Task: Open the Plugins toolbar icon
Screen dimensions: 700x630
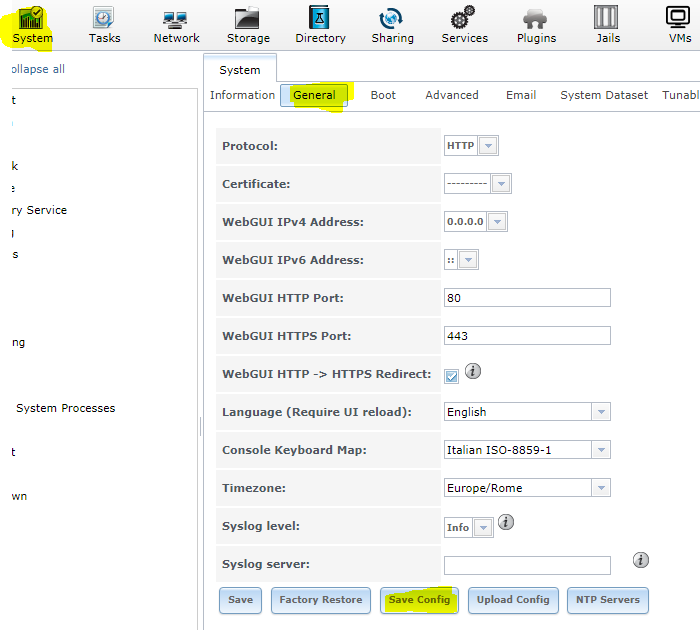Action: [x=536, y=25]
